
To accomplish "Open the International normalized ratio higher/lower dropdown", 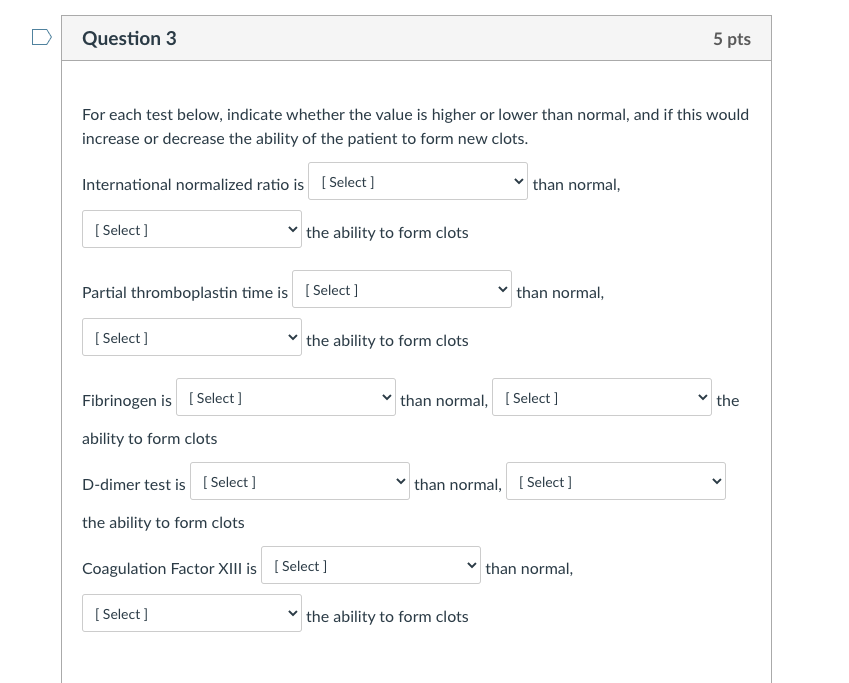I will [x=417, y=182].
